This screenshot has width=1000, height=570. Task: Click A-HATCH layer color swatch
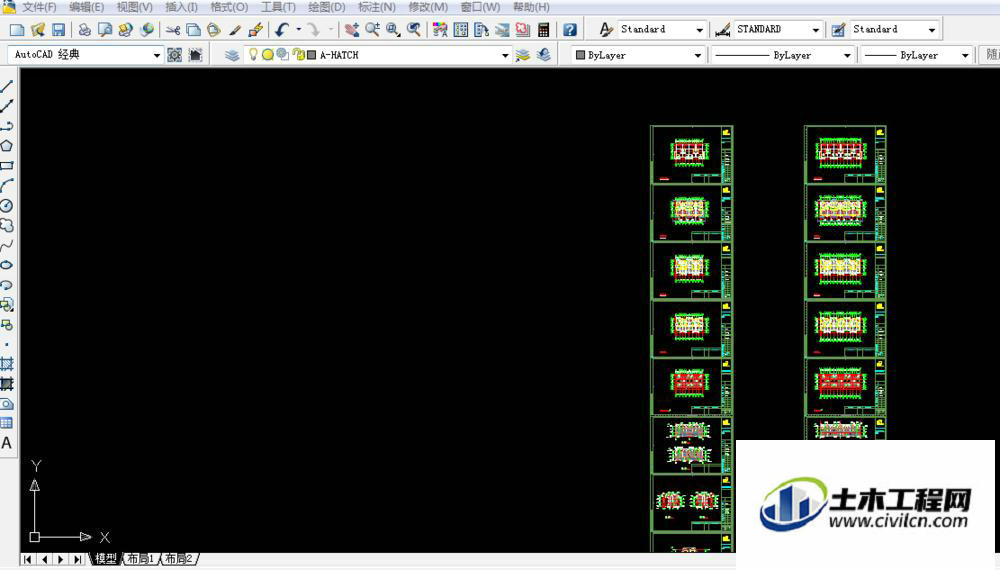tap(311, 55)
